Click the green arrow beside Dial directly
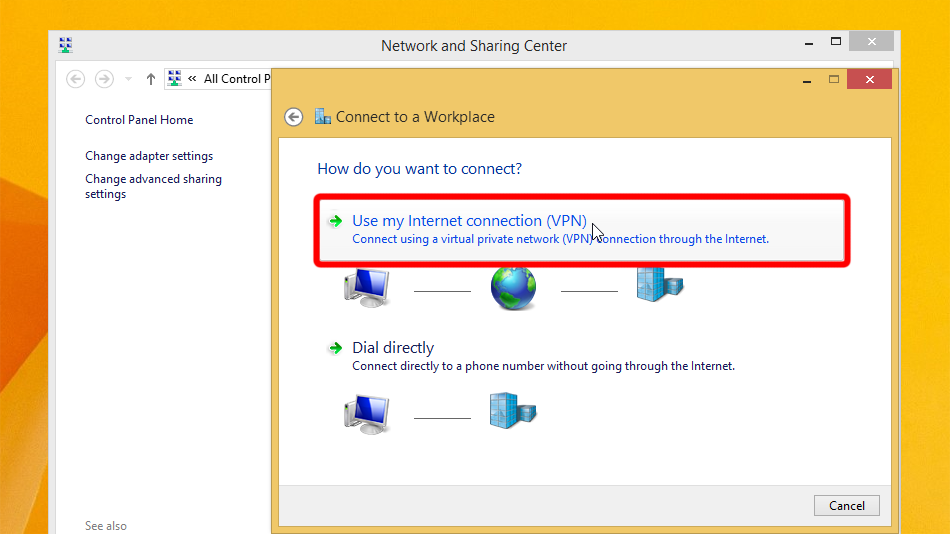Viewport: 950px width, 534px height. (336, 348)
